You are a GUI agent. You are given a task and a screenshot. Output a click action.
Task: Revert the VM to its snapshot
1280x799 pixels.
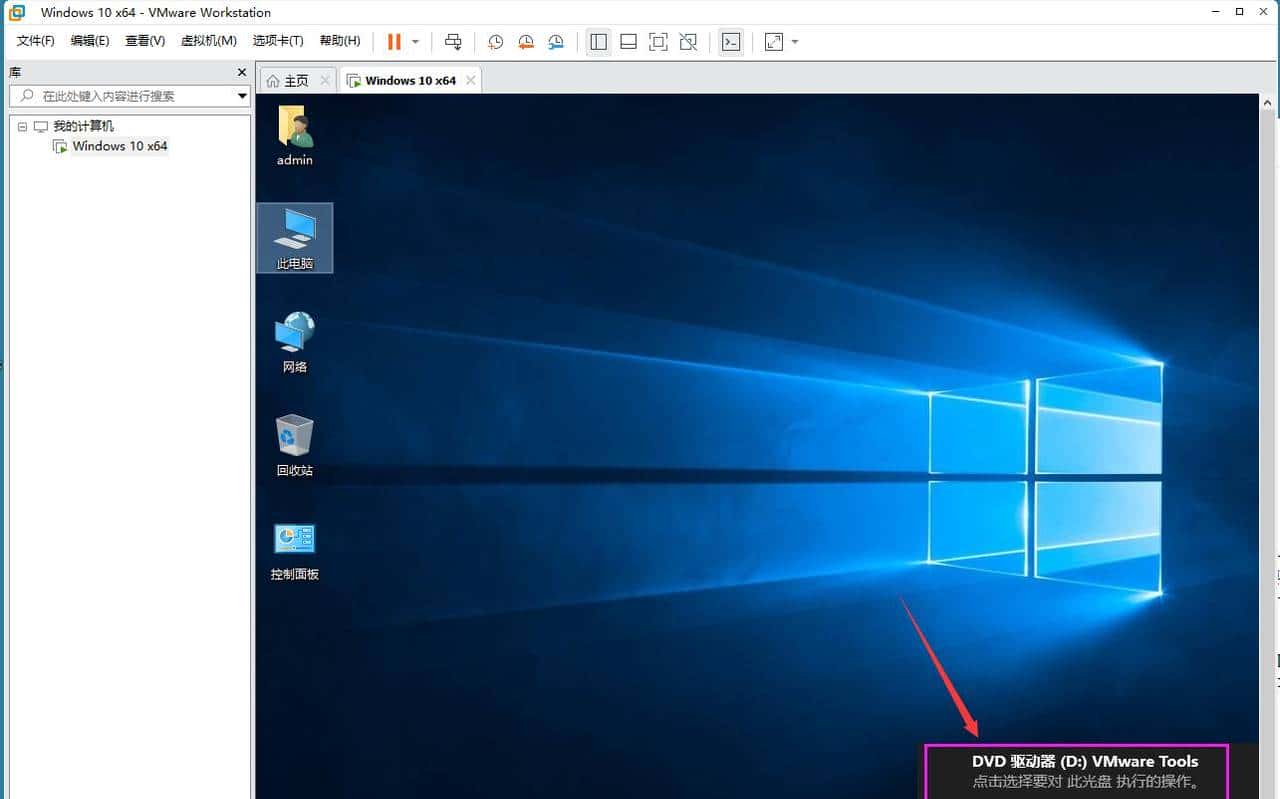pyautogui.click(x=526, y=41)
